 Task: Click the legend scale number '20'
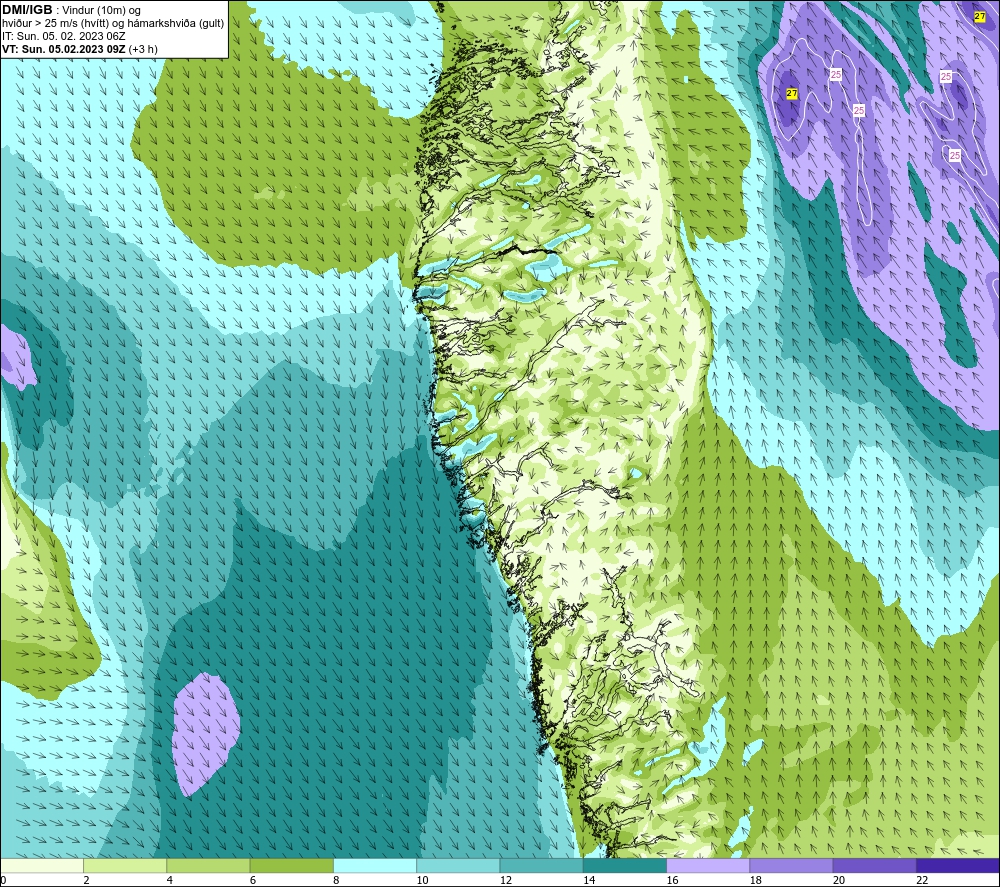coord(839,880)
